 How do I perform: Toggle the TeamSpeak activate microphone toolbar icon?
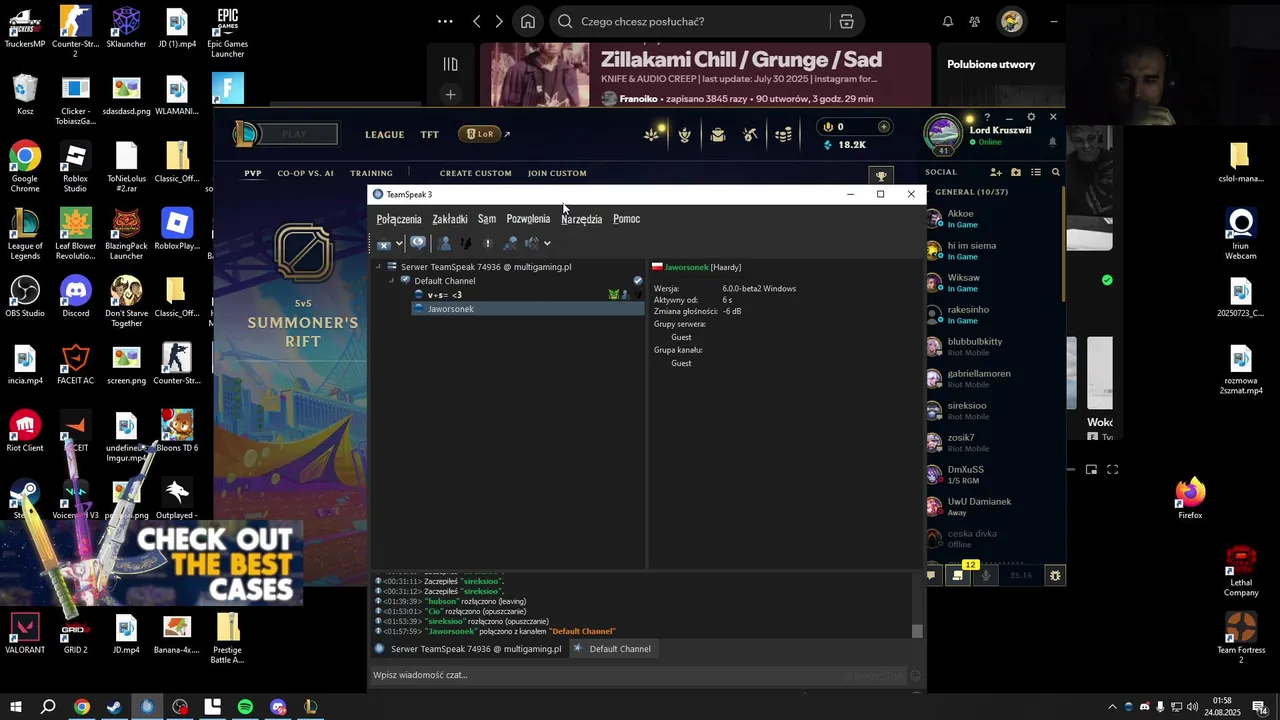point(488,243)
